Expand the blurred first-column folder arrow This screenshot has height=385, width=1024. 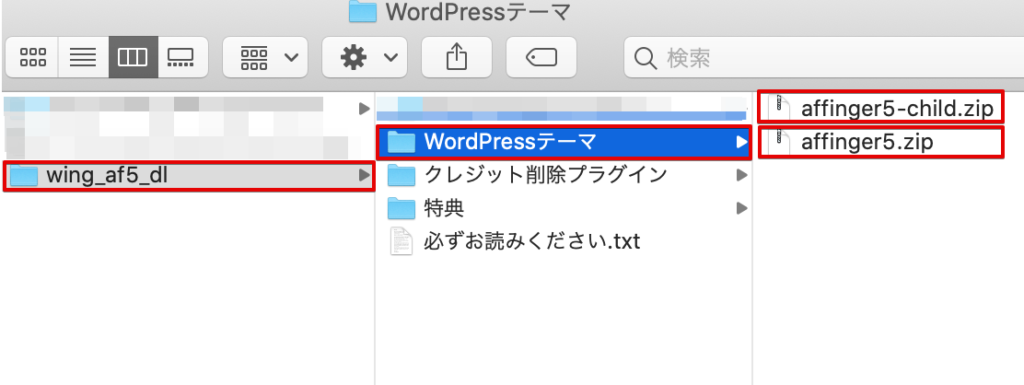coord(364,109)
